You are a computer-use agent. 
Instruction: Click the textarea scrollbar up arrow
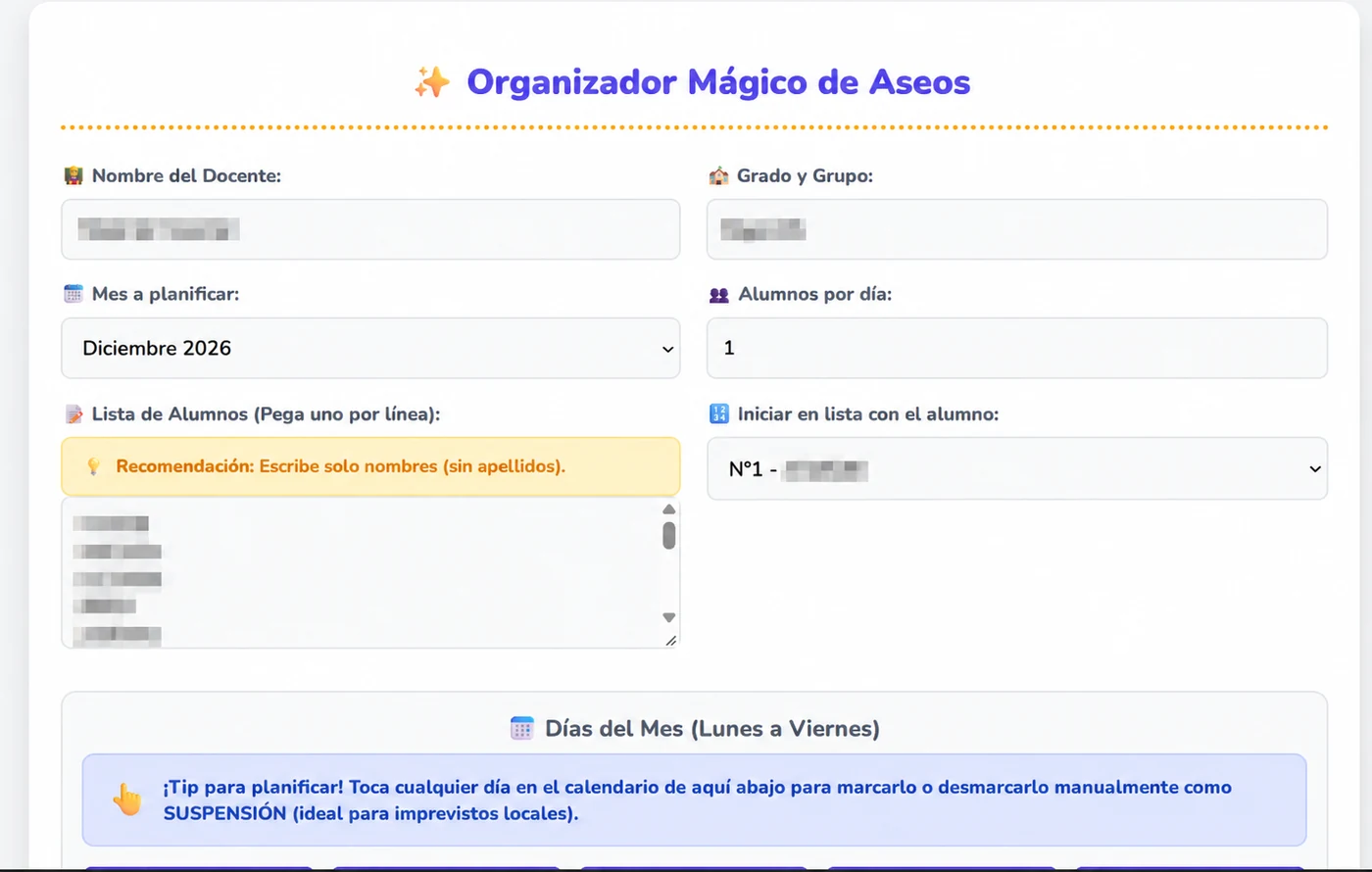(x=669, y=509)
